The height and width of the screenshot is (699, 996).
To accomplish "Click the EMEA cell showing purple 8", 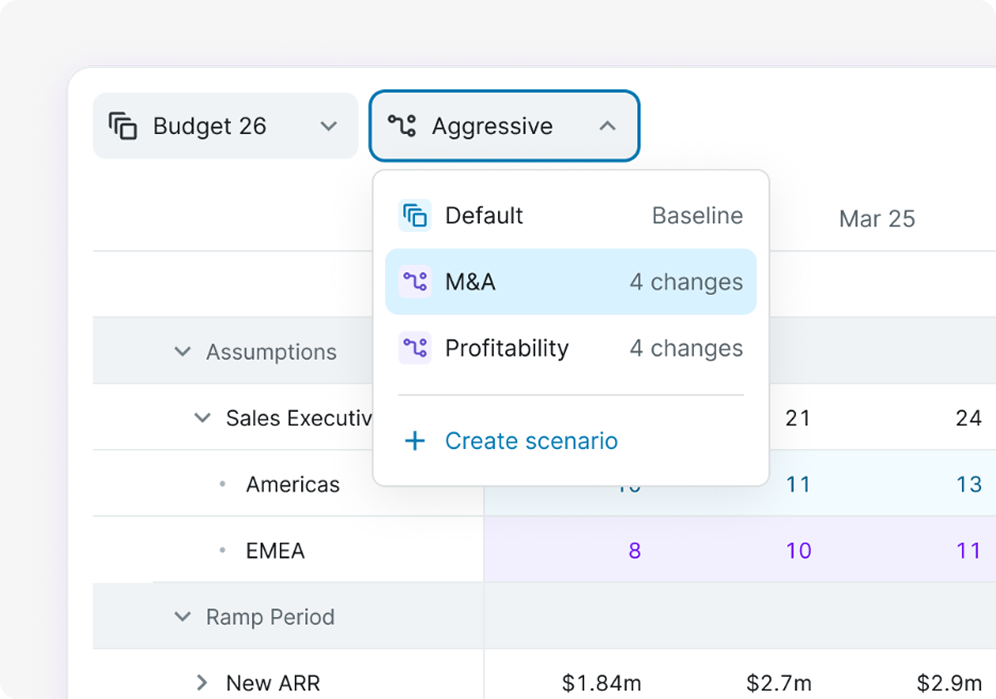I will click(634, 551).
